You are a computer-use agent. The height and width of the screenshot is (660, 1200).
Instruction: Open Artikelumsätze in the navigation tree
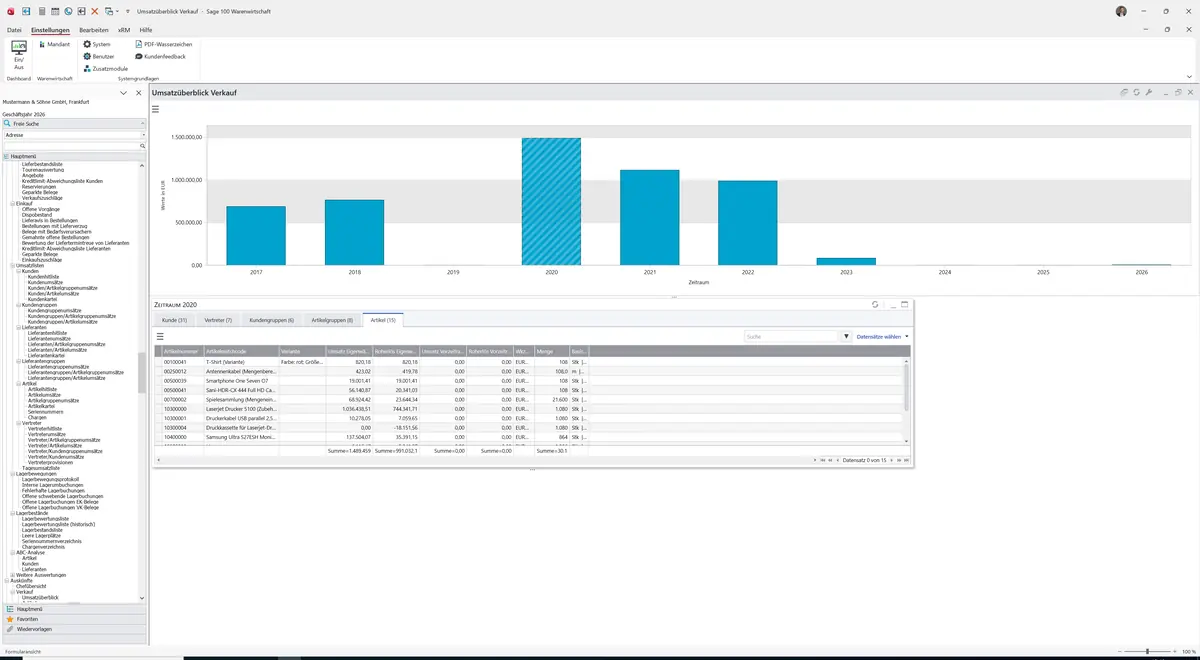point(43,395)
